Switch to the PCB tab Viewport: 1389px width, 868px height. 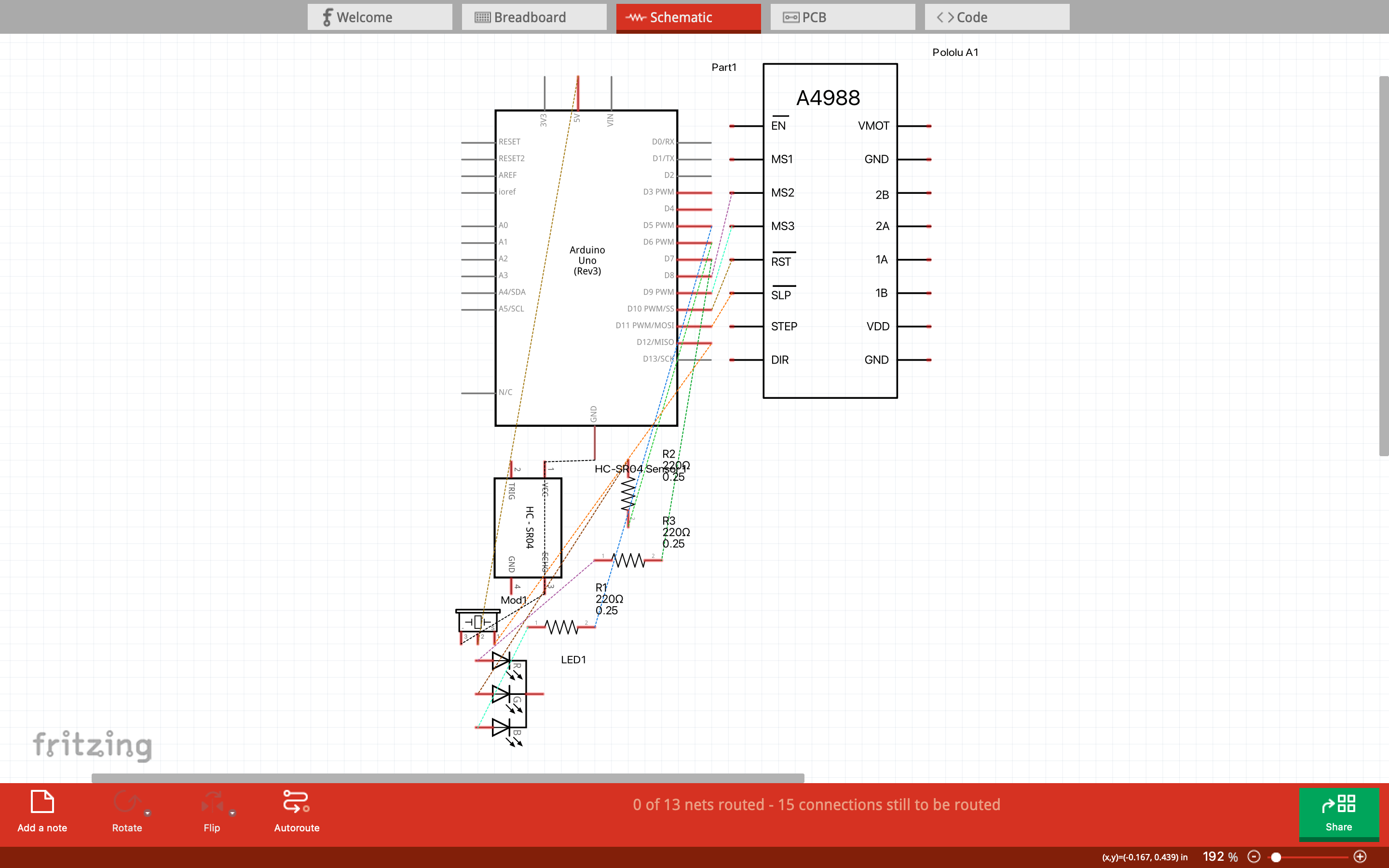click(x=843, y=17)
